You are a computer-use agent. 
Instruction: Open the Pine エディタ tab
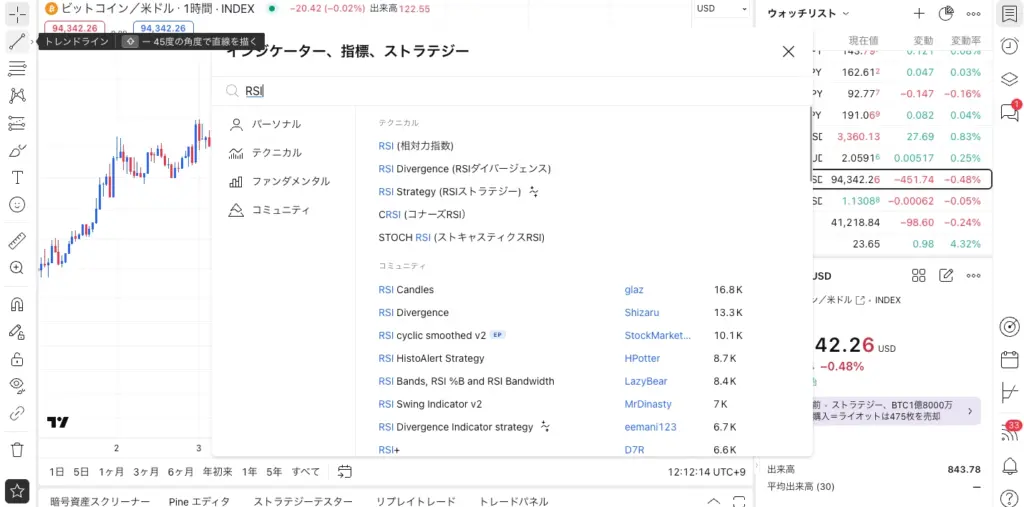tap(199, 501)
